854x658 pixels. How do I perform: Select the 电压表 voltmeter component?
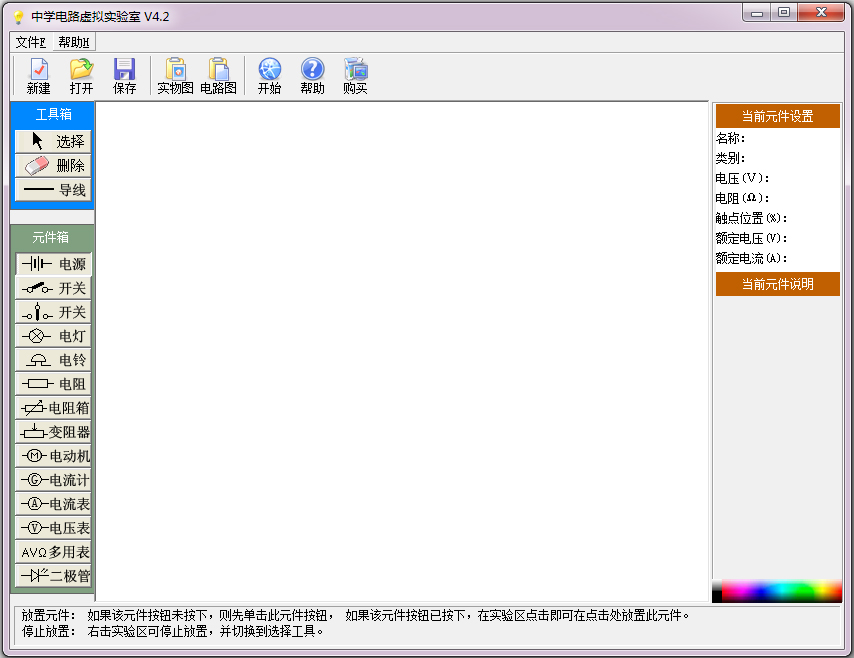tap(53, 528)
